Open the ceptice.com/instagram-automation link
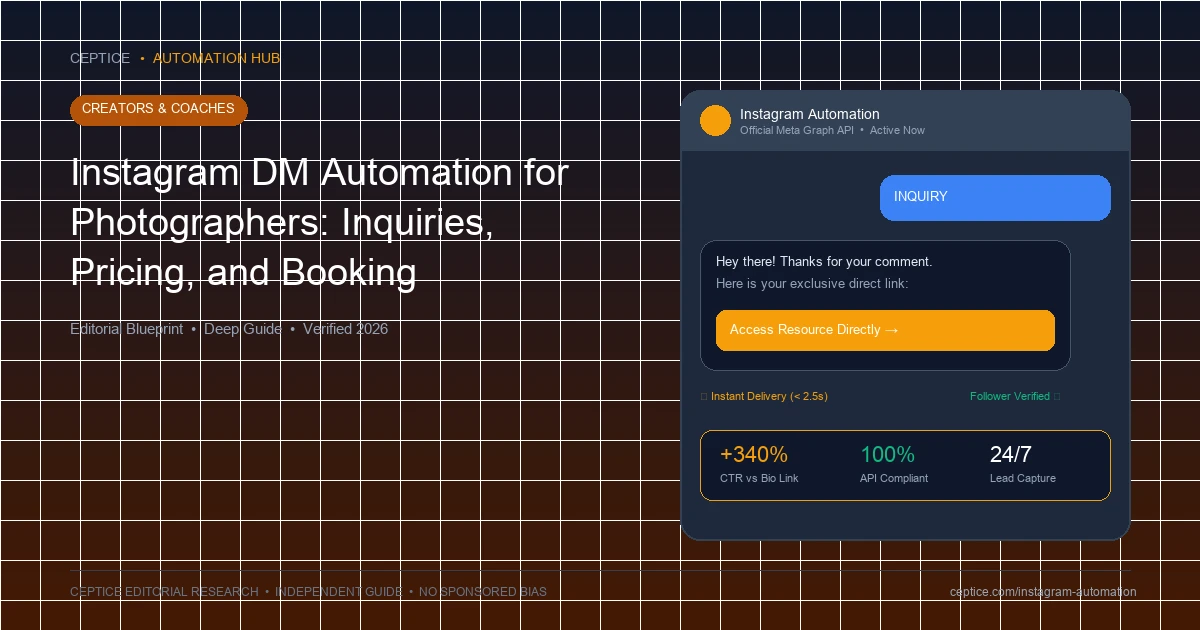This screenshot has height=630, width=1200. click(x=1043, y=592)
